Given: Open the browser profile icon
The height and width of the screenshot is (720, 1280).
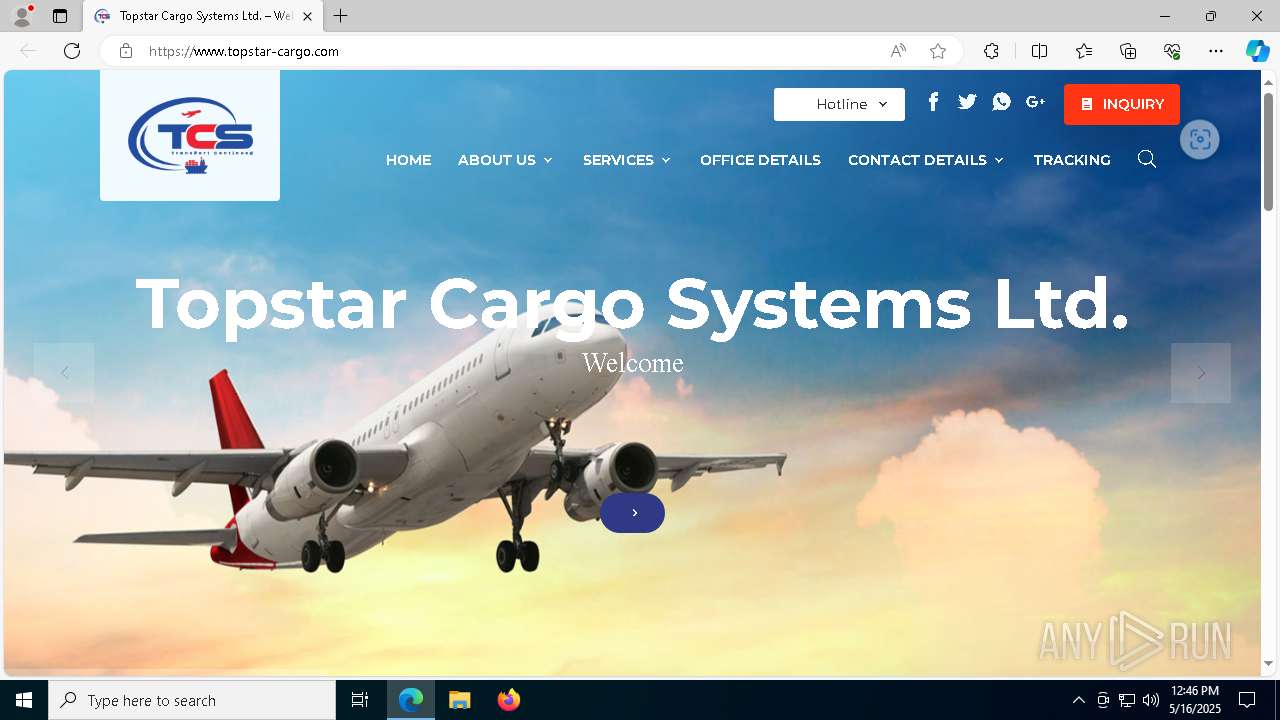Looking at the screenshot, I should point(22,16).
